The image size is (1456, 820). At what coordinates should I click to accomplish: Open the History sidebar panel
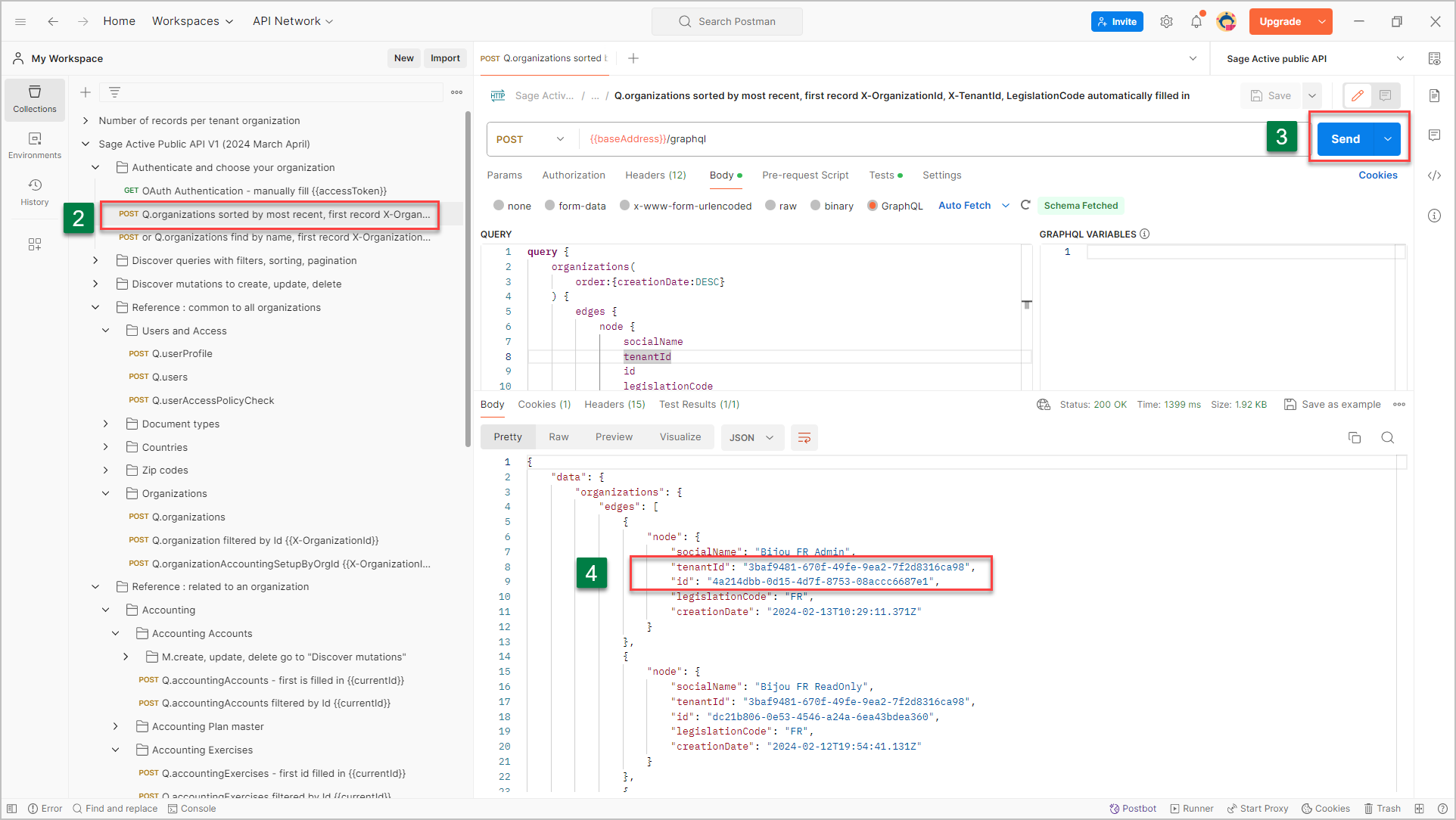pyautogui.click(x=35, y=192)
